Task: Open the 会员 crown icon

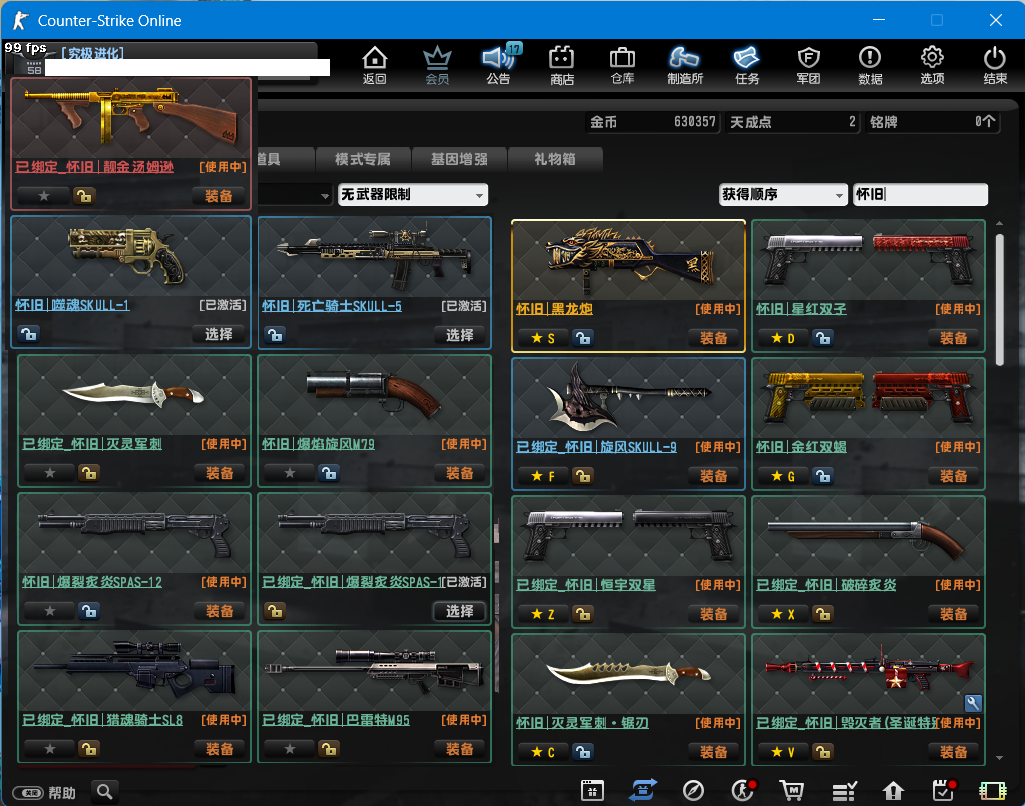Action: pyautogui.click(x=437, y=65)
